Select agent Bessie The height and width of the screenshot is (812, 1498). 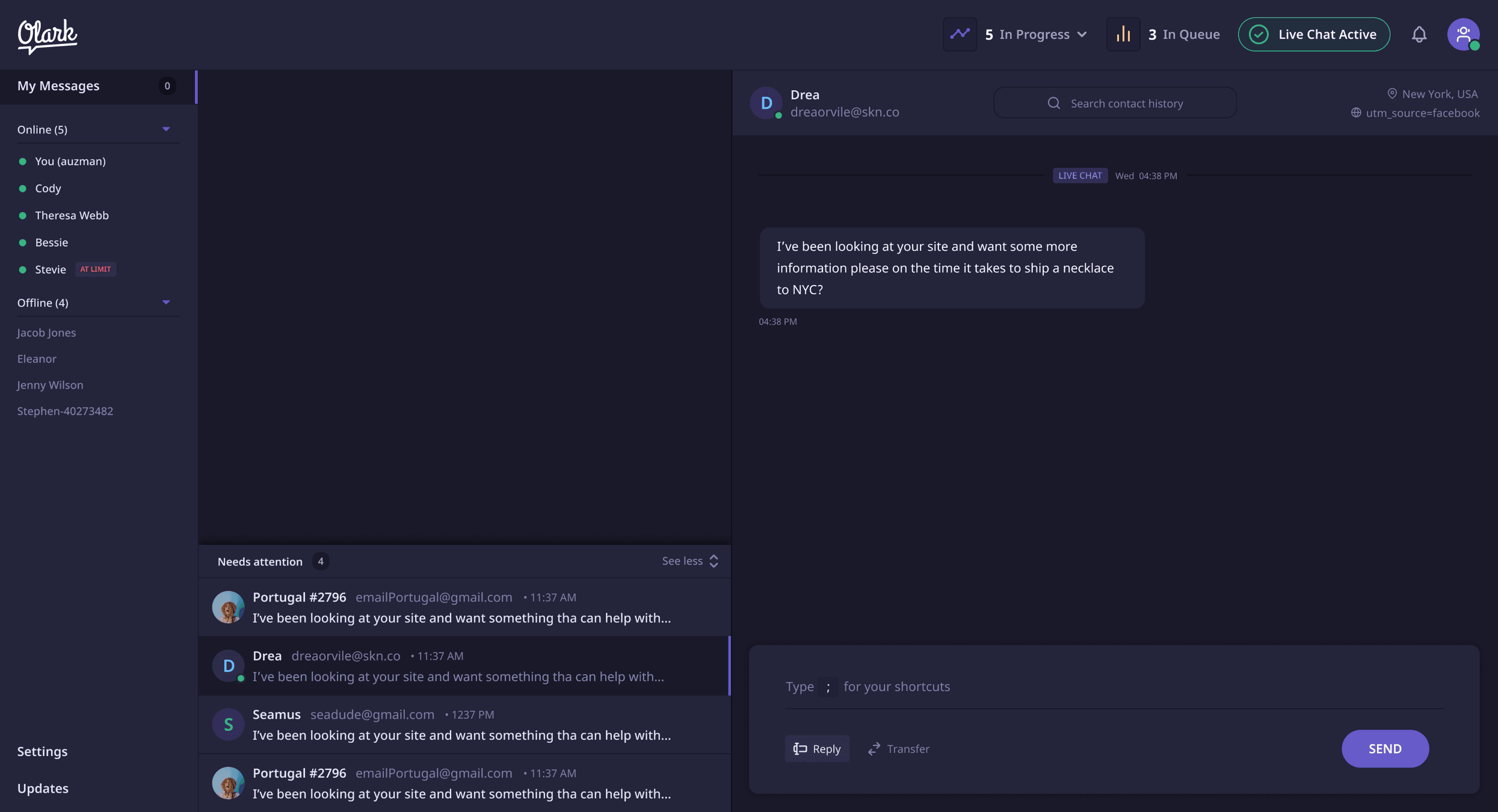51,242
